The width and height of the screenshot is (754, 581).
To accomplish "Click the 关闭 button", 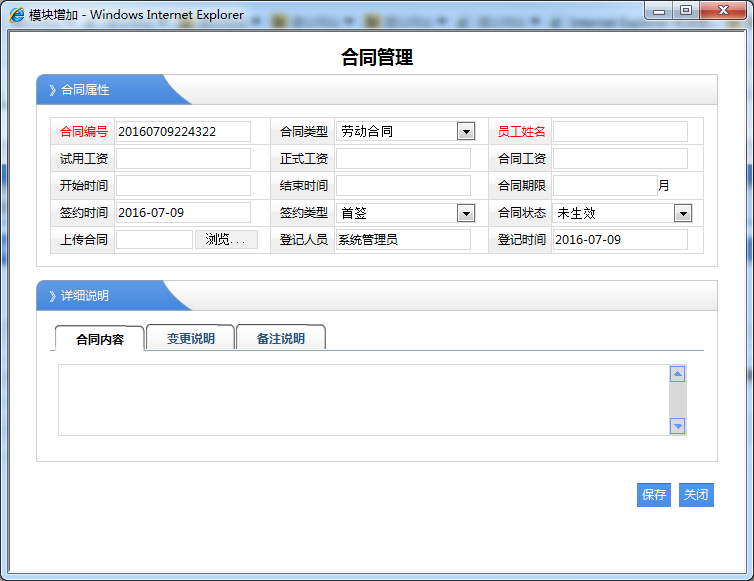I will click(696, 495).
